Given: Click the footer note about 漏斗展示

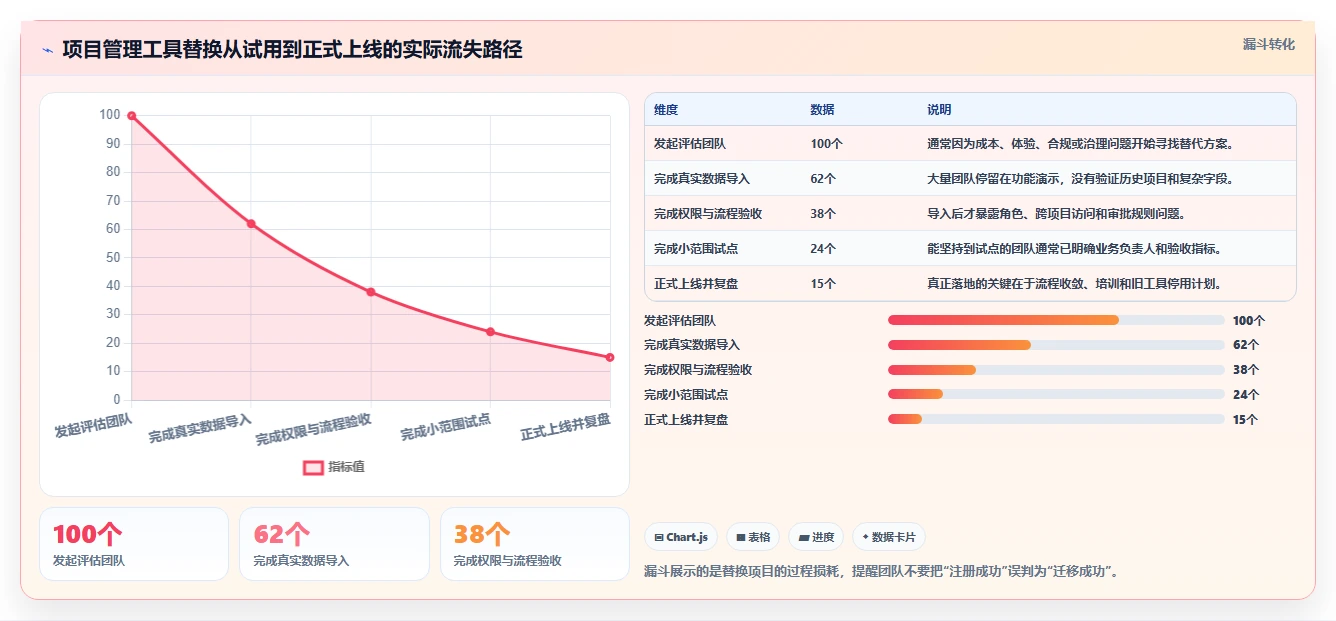Looking at the screenshot, I should point(881,572).
